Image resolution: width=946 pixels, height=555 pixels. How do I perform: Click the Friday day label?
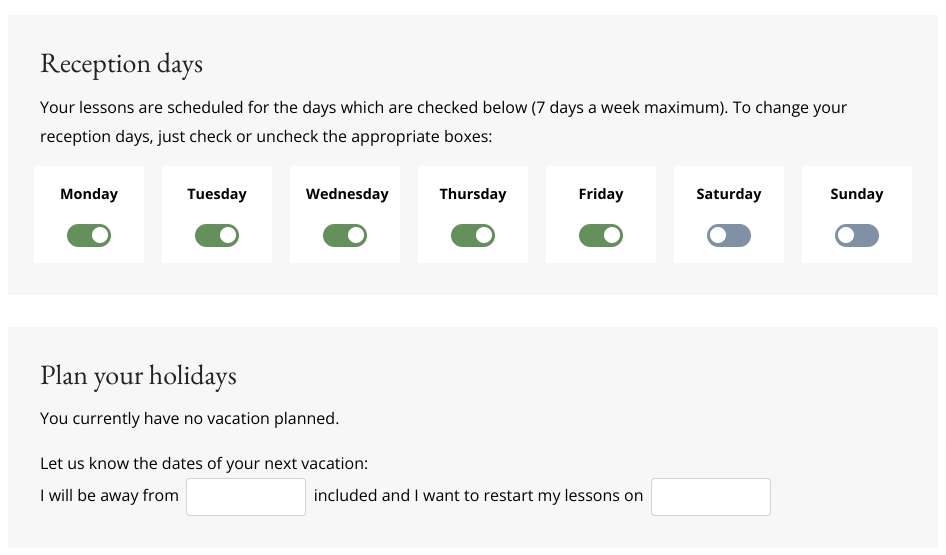[601, 194]
